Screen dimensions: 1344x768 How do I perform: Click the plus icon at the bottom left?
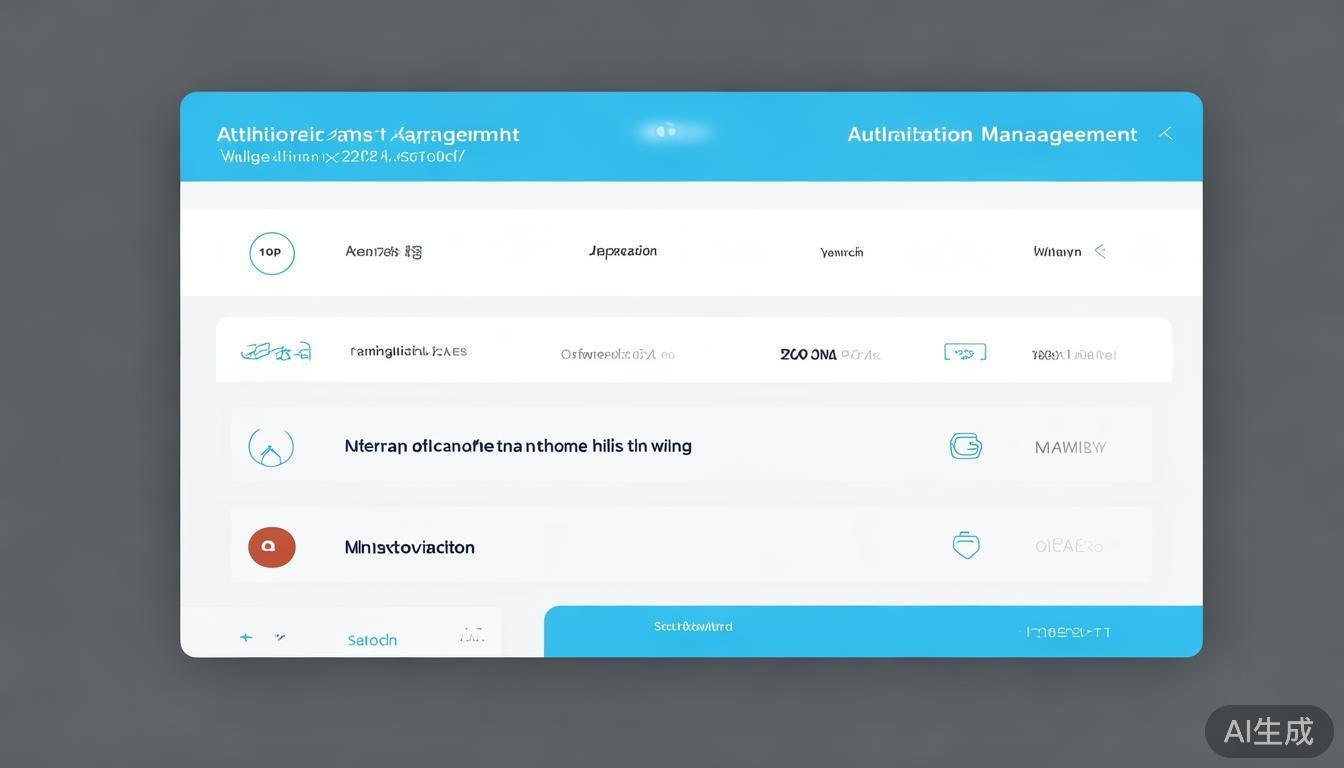tap(245, 636)
